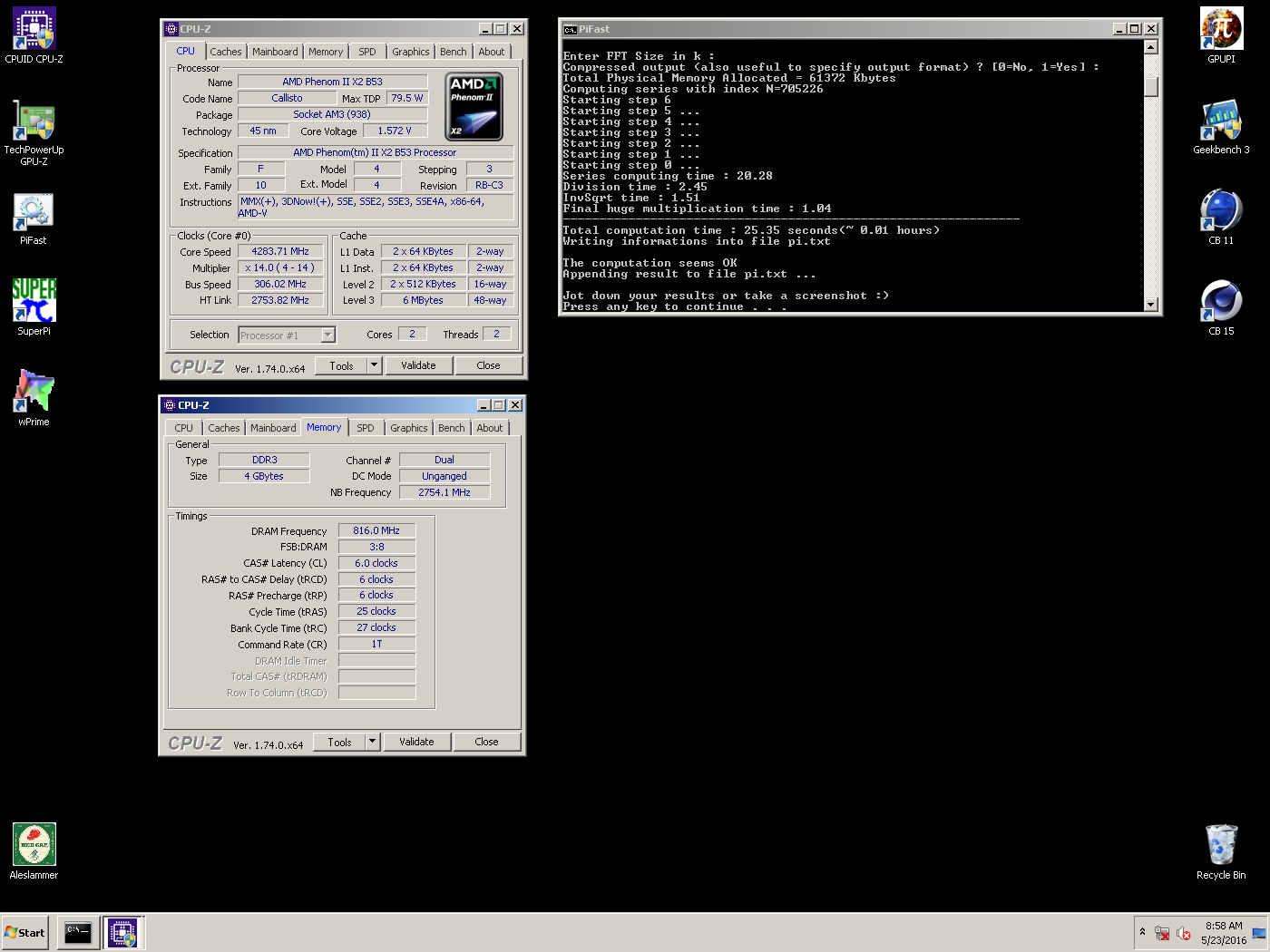Click the Core Speed value 4283.71 MHz
1270x952 pixels.
click(280, 251)
